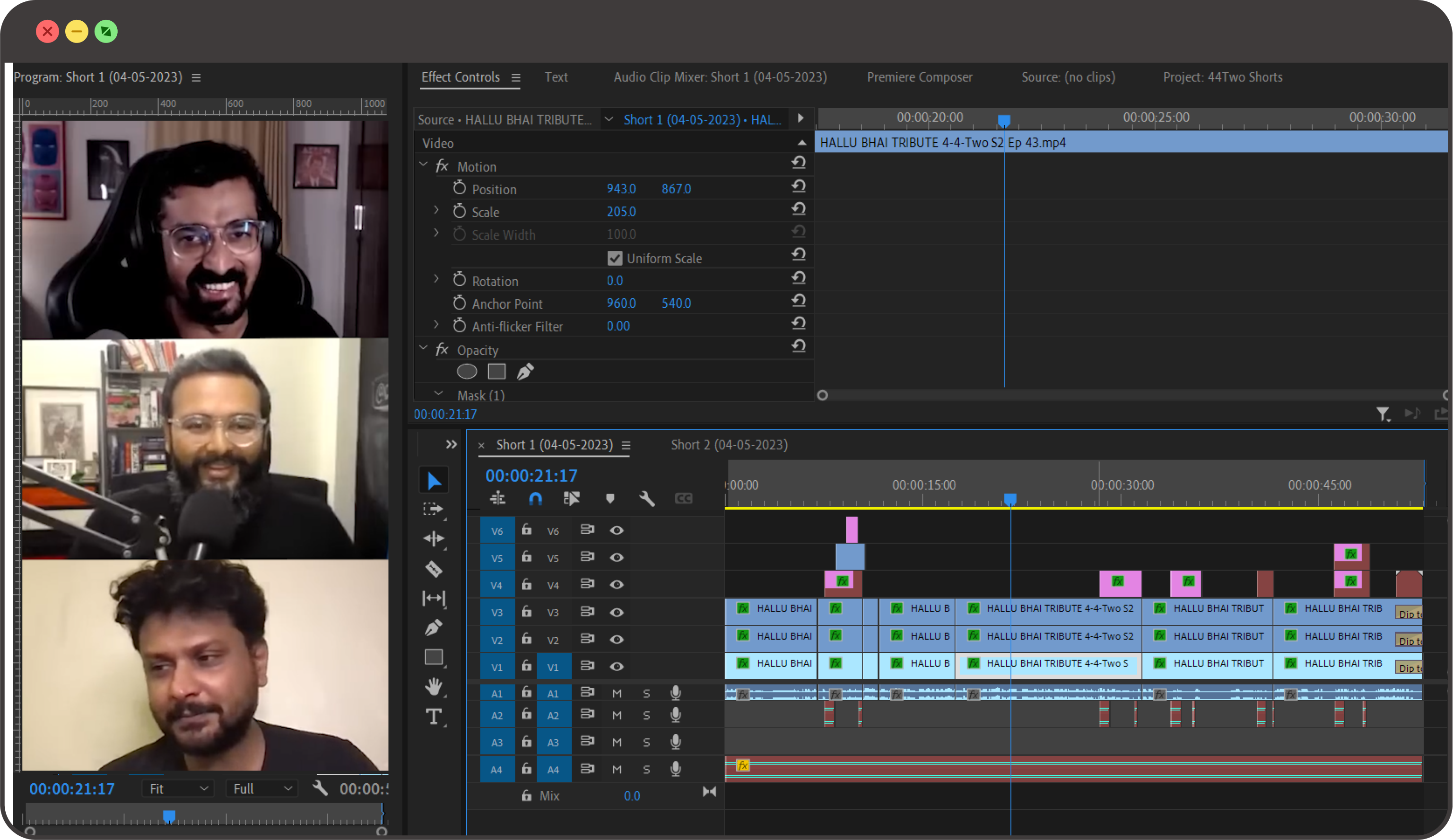This screenshot has width=1453, height=840.
Task: Click the Position X value 943.0
Action: tap(621, 189)
